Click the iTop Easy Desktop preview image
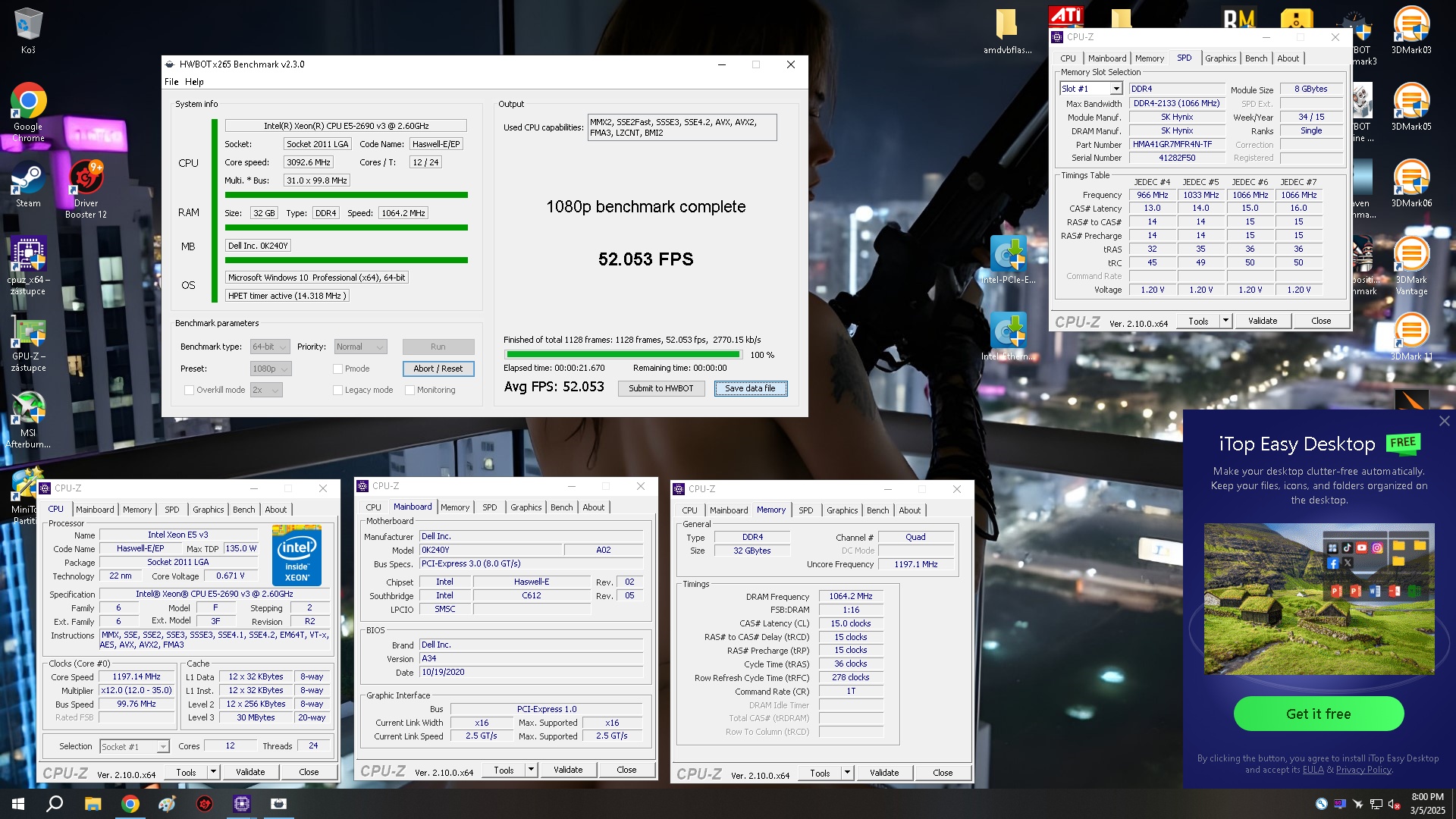 click(1319, 599)
